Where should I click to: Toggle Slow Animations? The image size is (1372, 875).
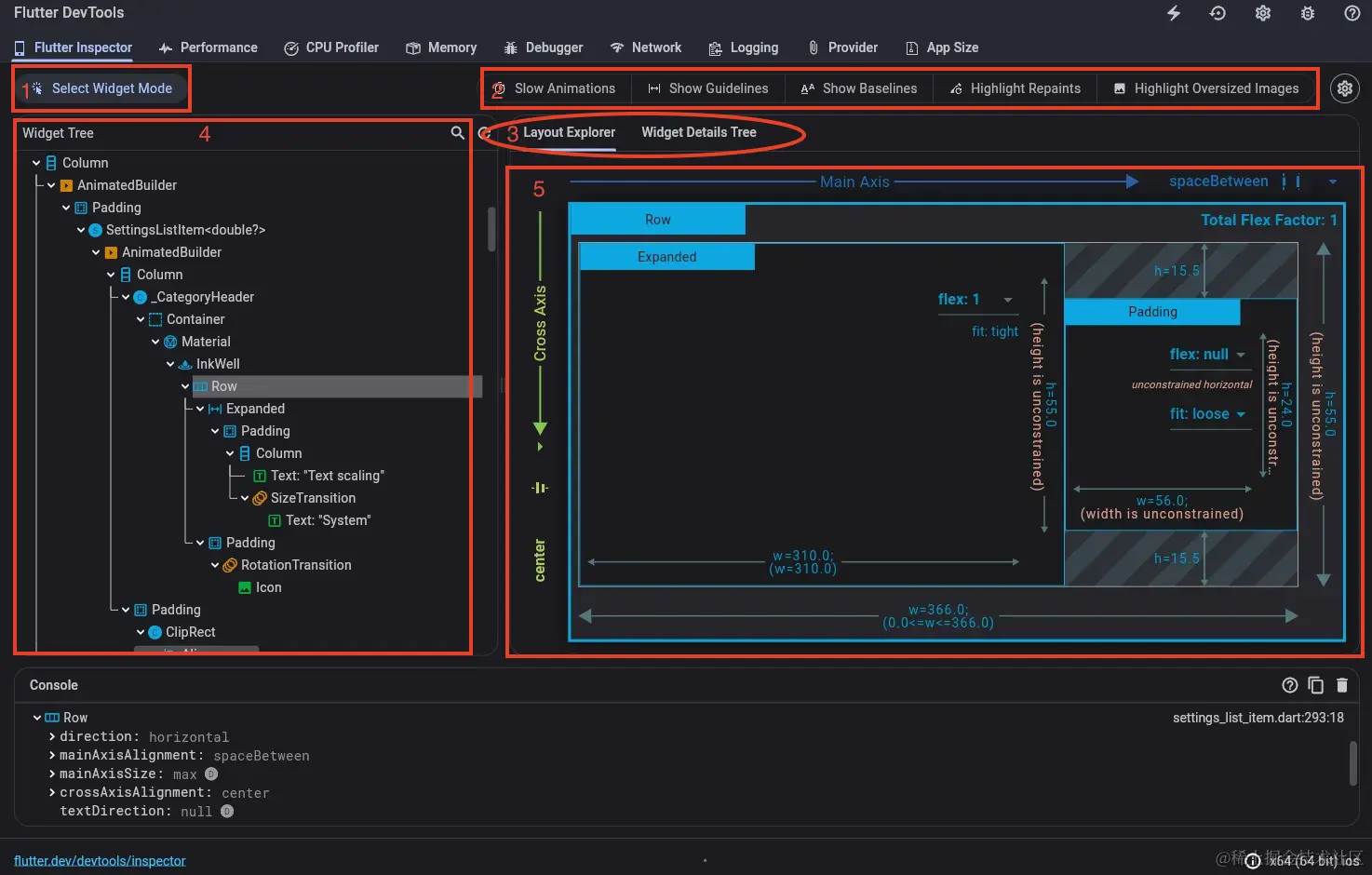[555, 88]
